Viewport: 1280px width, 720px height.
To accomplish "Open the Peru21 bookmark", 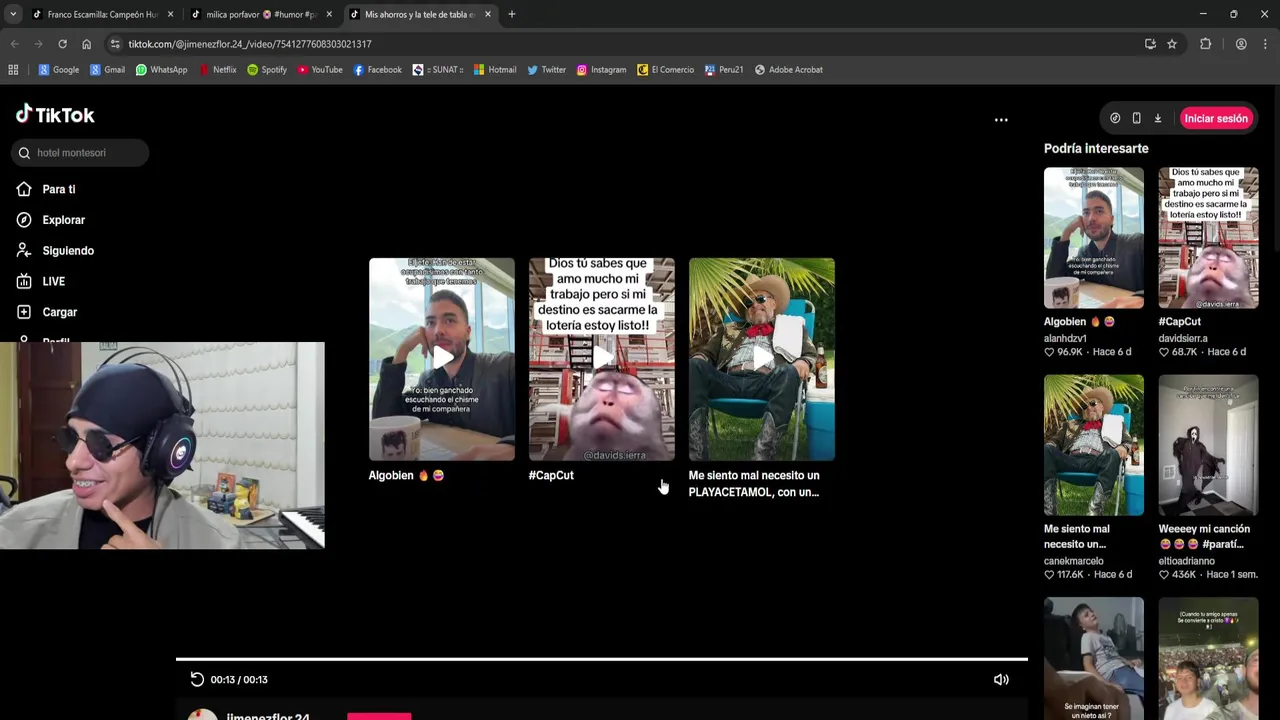I will coord(724,70).
